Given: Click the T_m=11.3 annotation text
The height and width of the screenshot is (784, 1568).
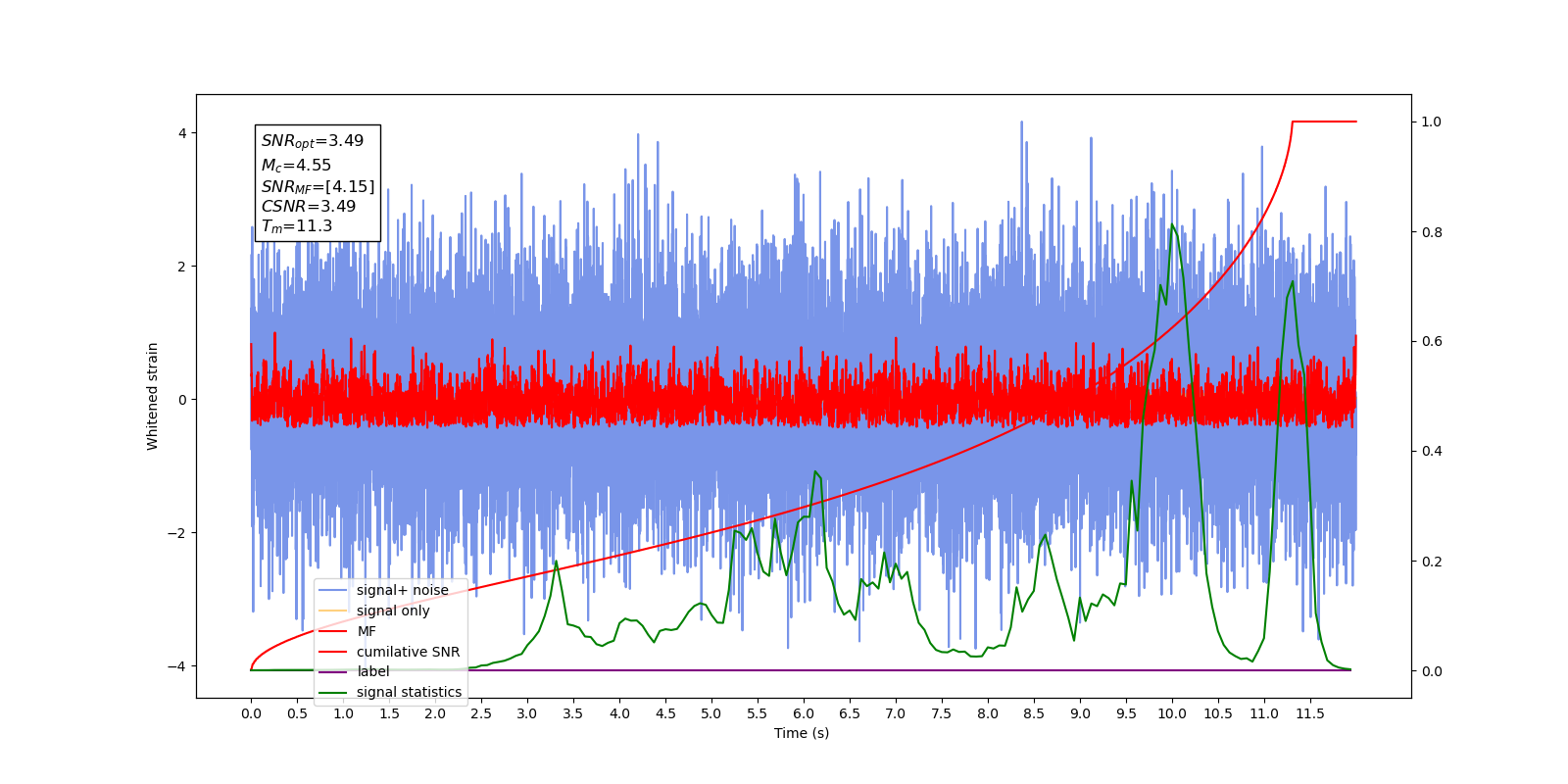Looking at the screenshot, I should point(297,226).
